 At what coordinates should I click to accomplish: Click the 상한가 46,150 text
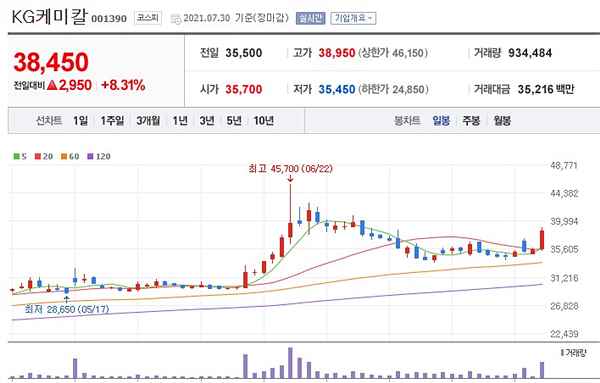pos(393,53)
